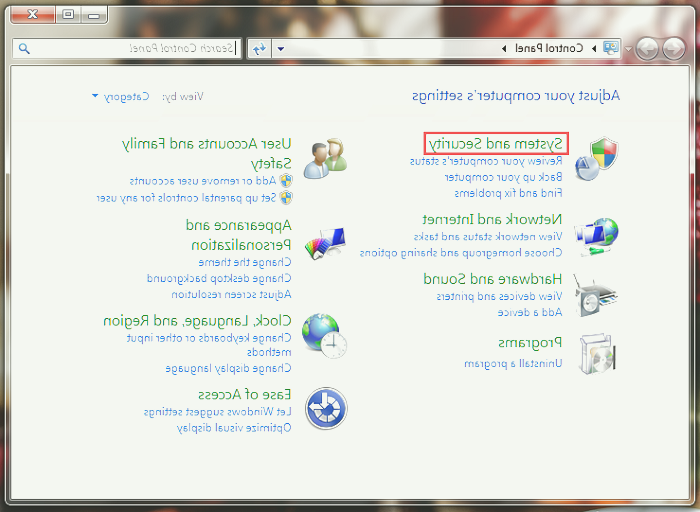700x512 pixels.
Task: Click the Ease of Access icon
Action: 325,408
